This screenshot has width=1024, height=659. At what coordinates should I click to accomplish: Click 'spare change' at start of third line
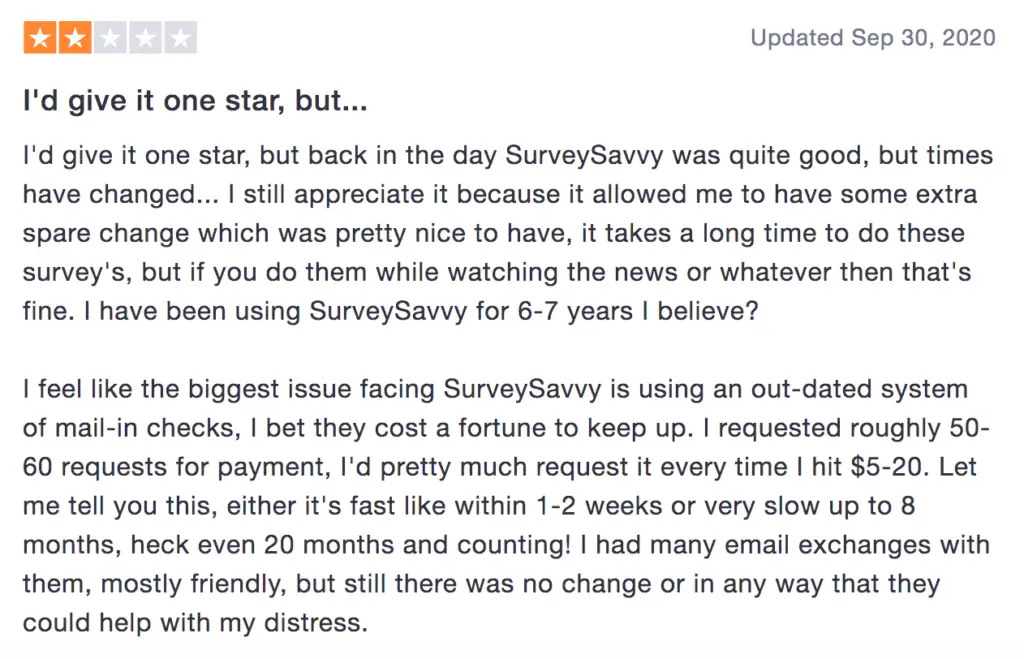click(106, 233)
